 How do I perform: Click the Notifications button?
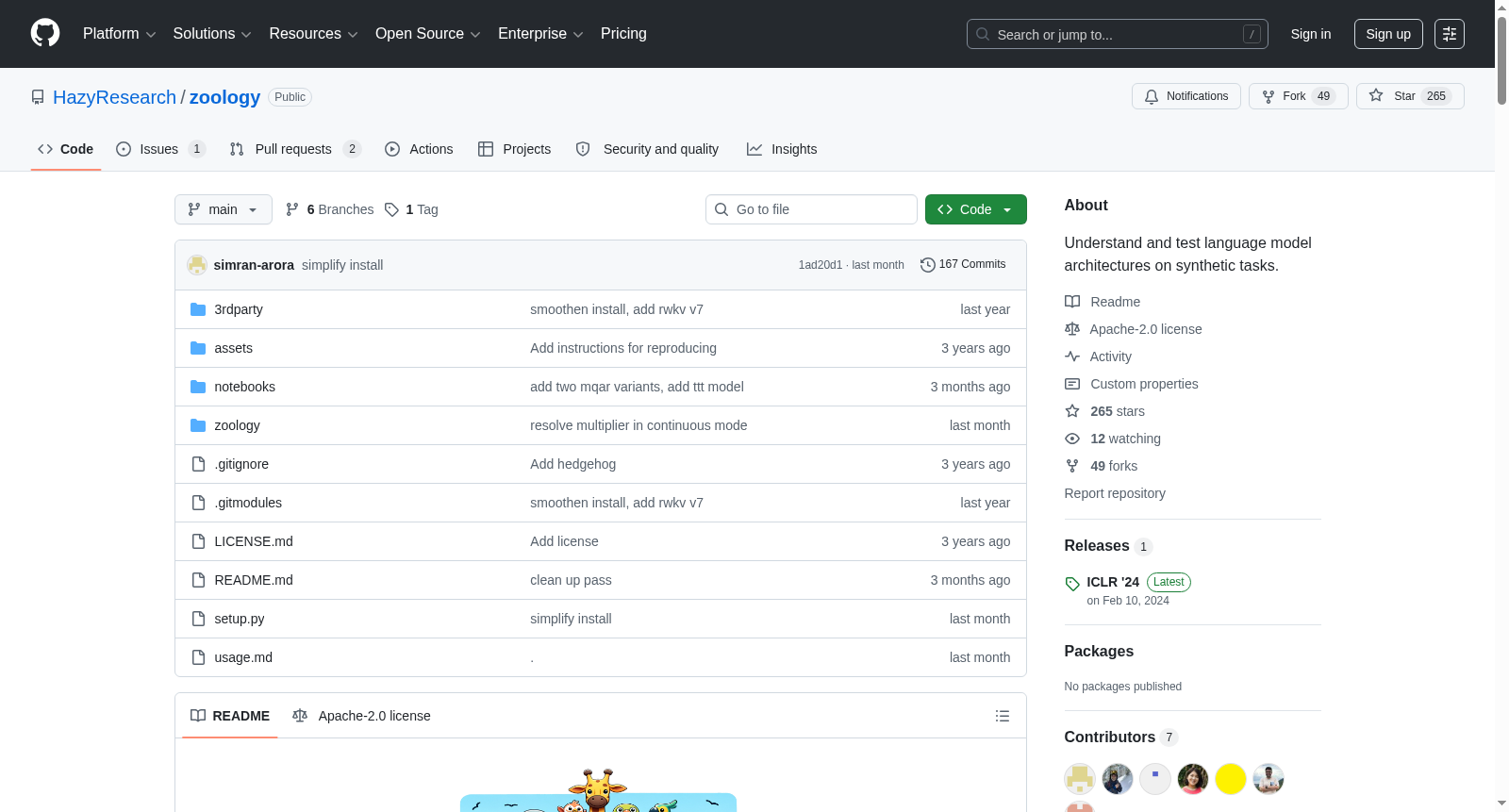pos(1186,96)
